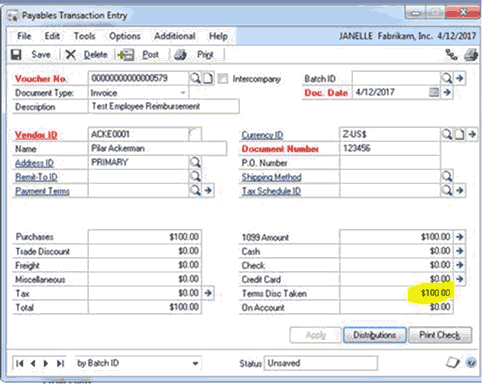Click the Delete toolbar button
Viewport: 483px width, 385px height.
tap(86, 55)
